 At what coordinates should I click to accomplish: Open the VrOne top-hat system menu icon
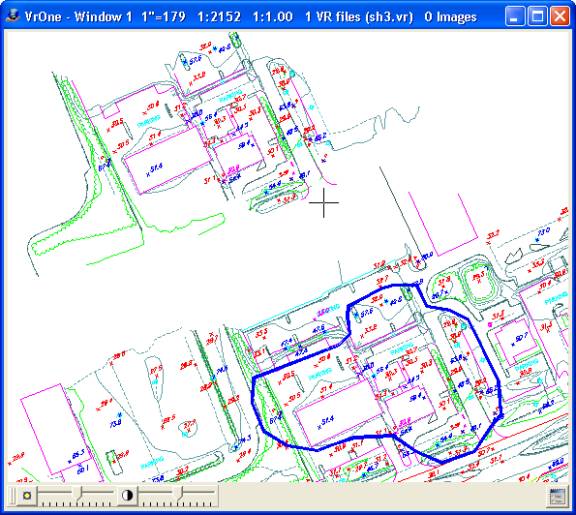point(12,16)
